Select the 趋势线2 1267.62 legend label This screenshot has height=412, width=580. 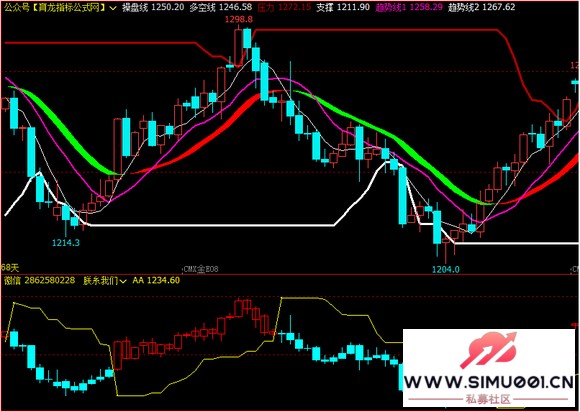[481, 7]
